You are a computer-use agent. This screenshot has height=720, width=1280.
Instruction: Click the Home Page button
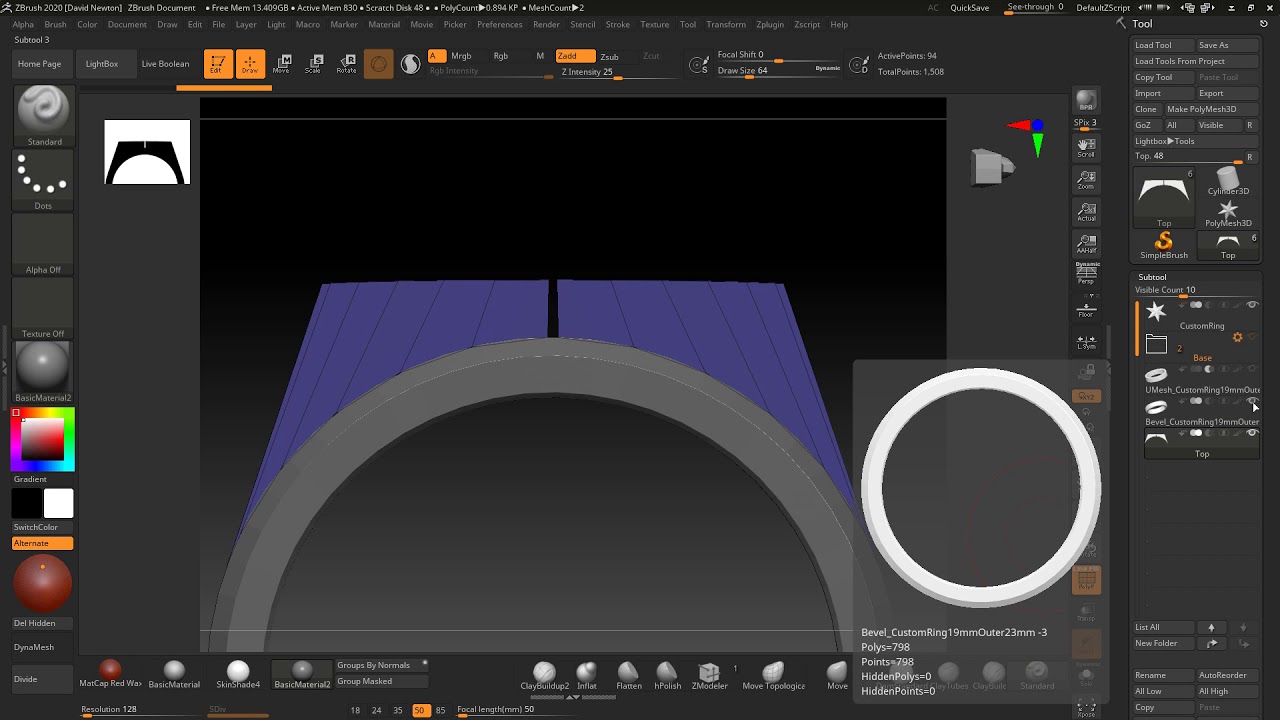point(39,64)
